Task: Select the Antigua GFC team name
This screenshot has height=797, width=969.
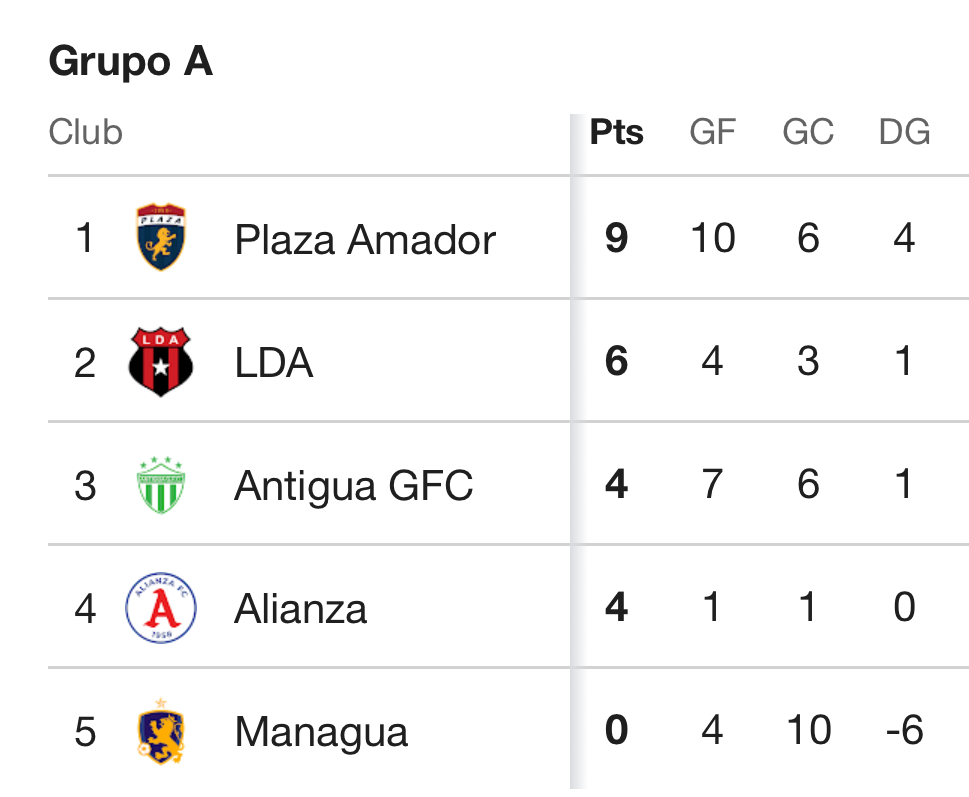Action: click(353, 486)
